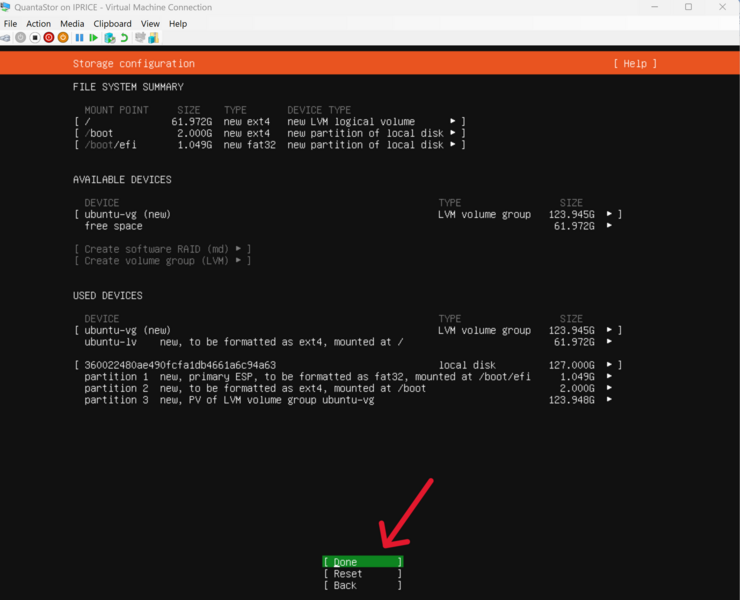Expand the /boot/efi row arrow
Viewport: 740px width, 600px height.
coord(453,144)
